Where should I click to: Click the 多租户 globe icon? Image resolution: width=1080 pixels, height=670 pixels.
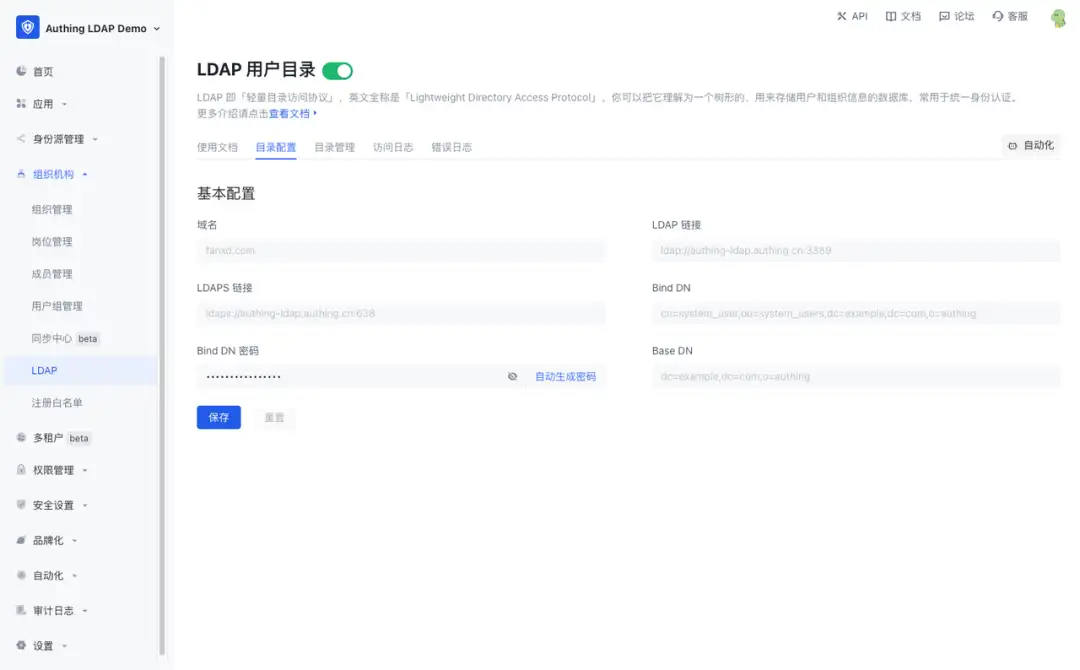21,437
